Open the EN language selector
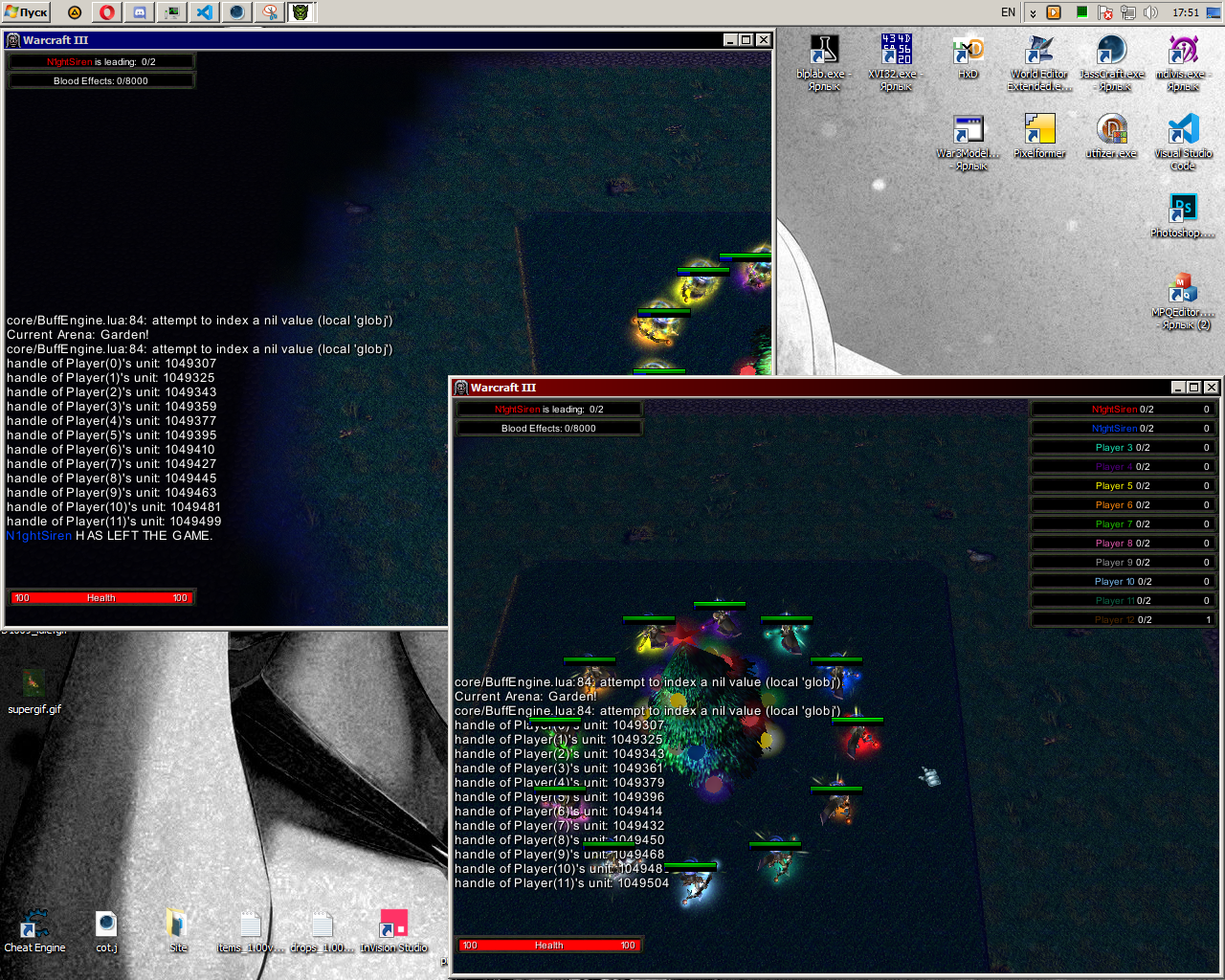The image size is (1225, 980). [1008, 12]
